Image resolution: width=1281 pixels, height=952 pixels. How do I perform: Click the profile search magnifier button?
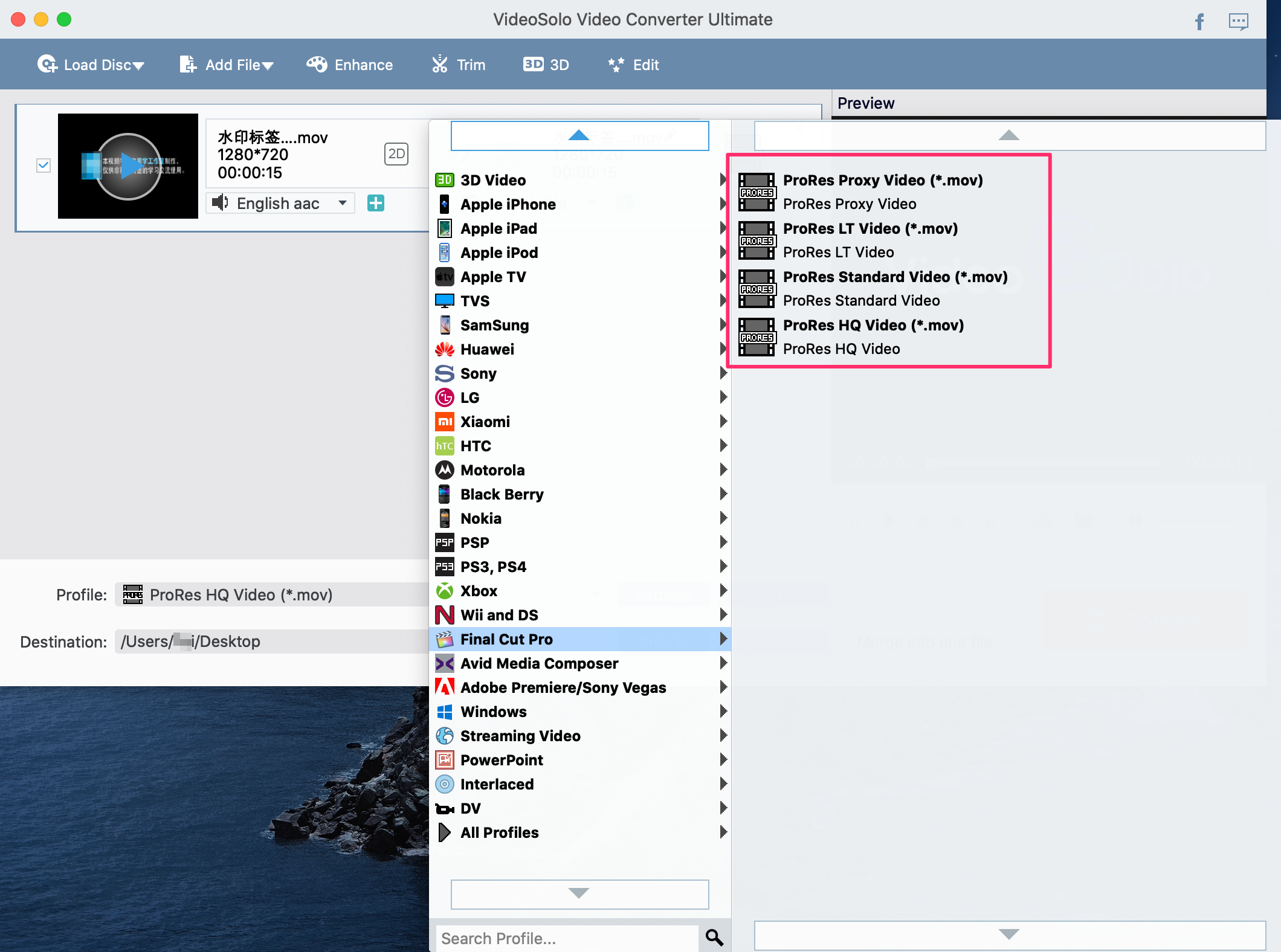coord(714,938)
